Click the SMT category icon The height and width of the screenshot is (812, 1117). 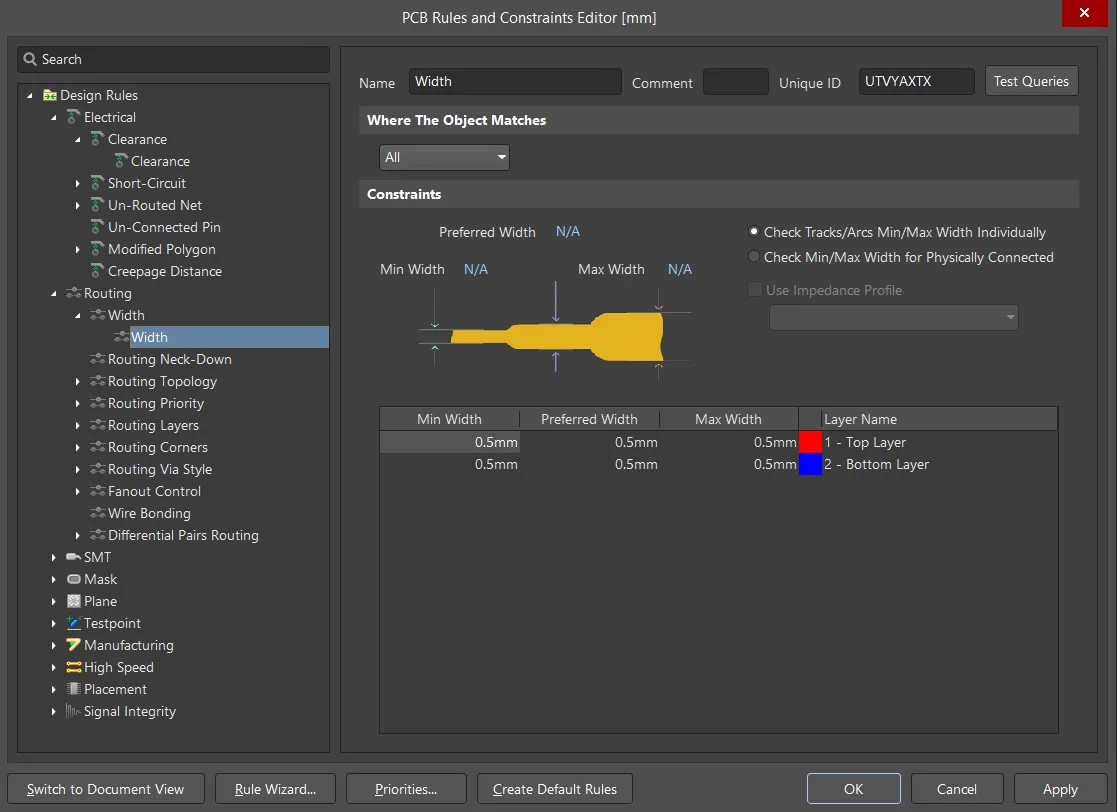(x=73, y=557)
